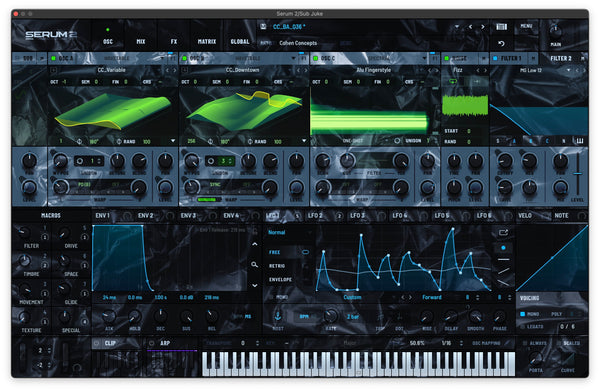
Task: Click the LFO zoom magnifier icon
Action: [254, 264]
